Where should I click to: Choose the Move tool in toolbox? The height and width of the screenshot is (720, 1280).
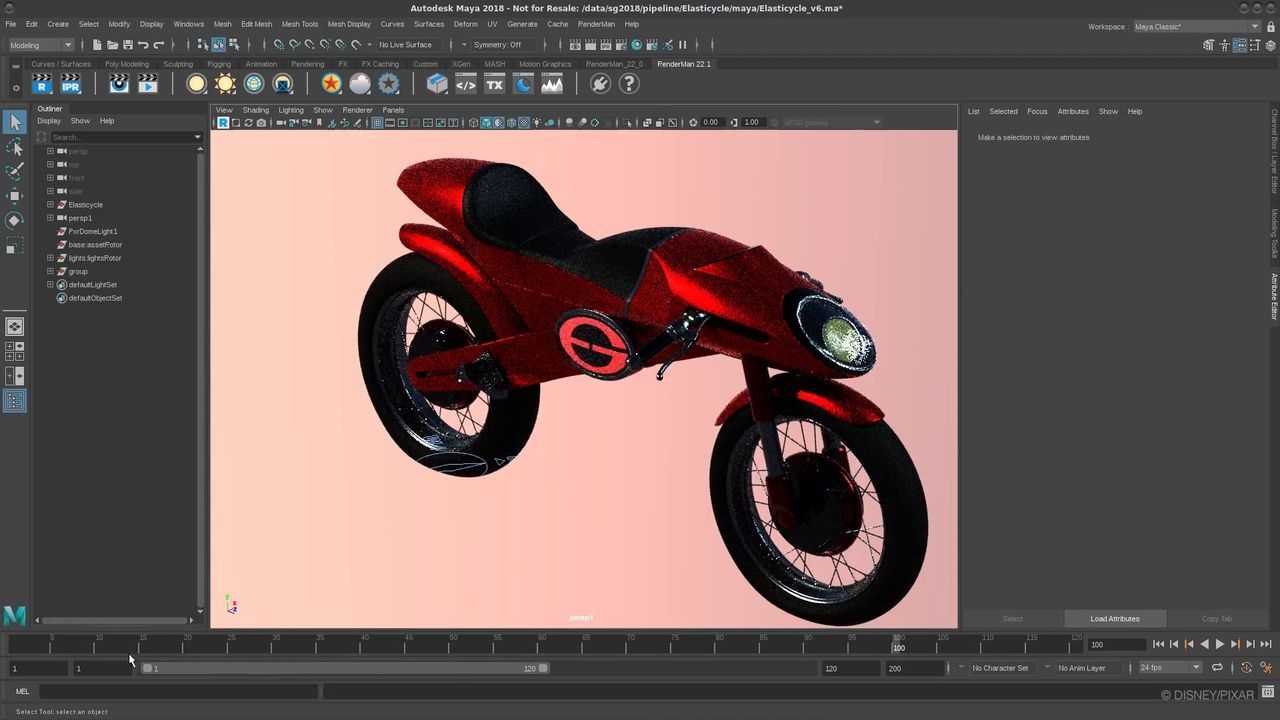[x=14, y=196]
